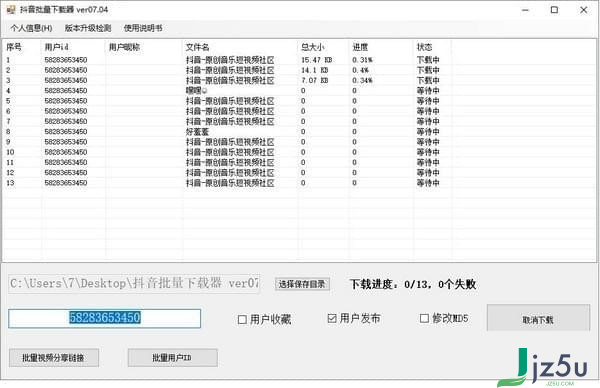The height and width of the screenshot is (388, 600).
Task: Click status 等待中 in row 13
Action: pos(428,183)
